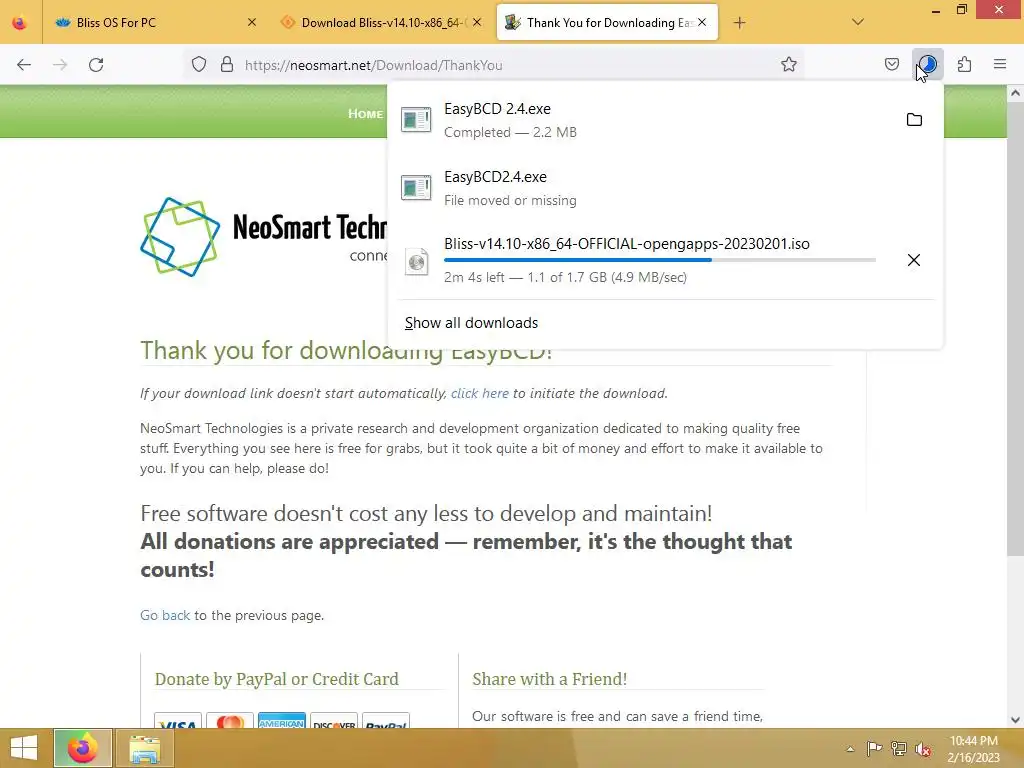1024x768 pixels.
Task: Click Show all downloads
Action: (x=472, y=323)
